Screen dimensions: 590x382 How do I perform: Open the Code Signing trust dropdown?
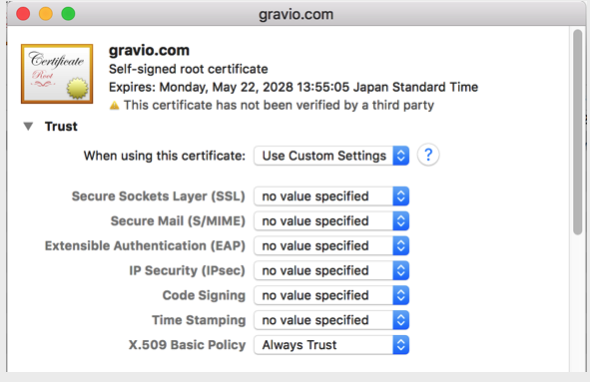(331, 295)
